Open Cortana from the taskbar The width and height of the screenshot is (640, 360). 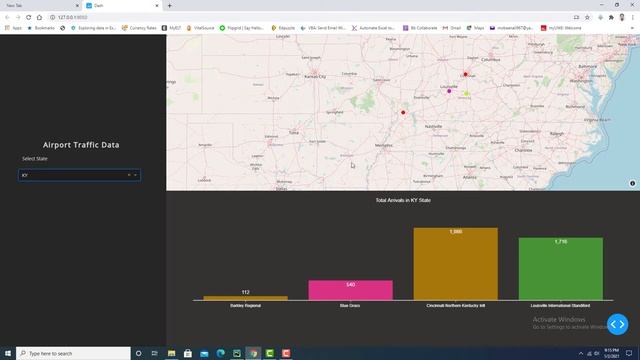point(139,353)
